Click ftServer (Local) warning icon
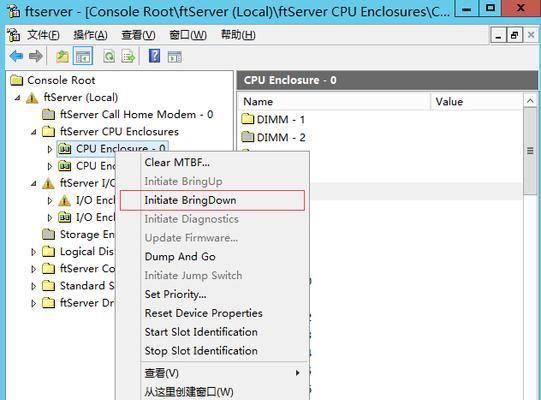Image resolution: width=541 pixels, height=400 pixels. point(32,98)
